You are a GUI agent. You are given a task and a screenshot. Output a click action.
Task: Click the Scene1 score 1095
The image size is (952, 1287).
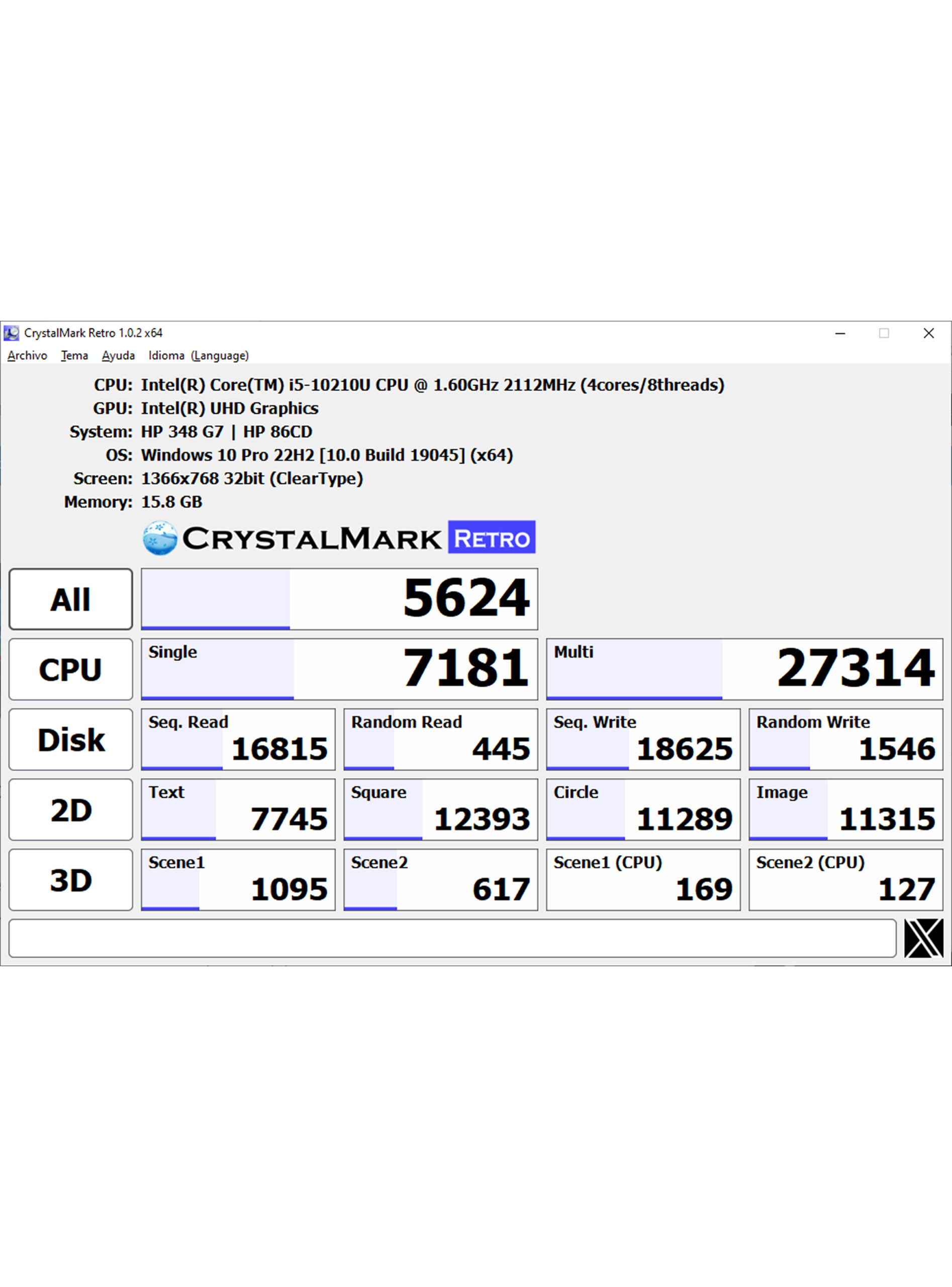238,880
